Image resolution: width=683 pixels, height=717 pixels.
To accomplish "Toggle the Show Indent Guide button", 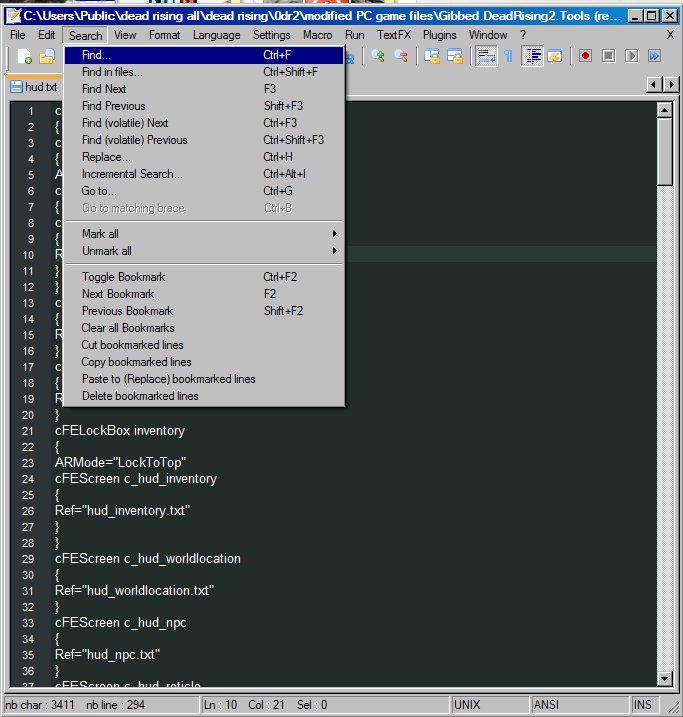I will pyautogui.click(x=533, y=56).
